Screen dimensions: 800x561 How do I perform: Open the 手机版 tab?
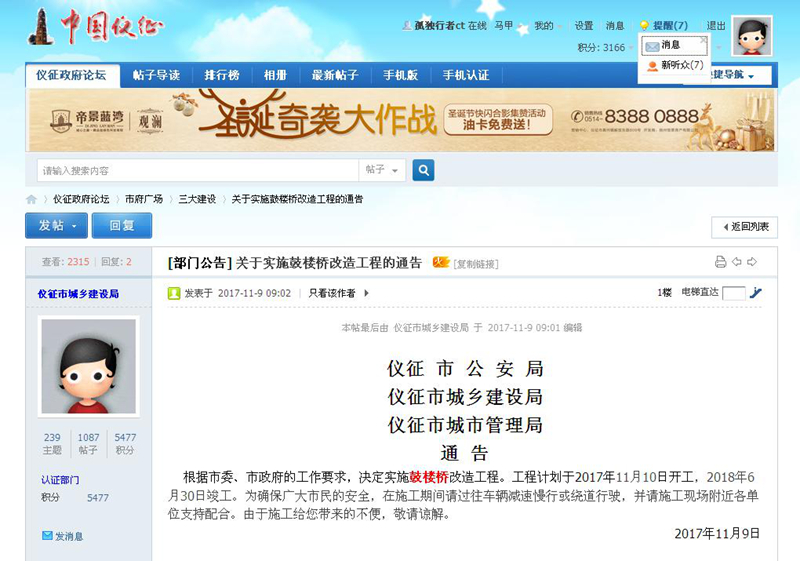(x=401, y=75)
